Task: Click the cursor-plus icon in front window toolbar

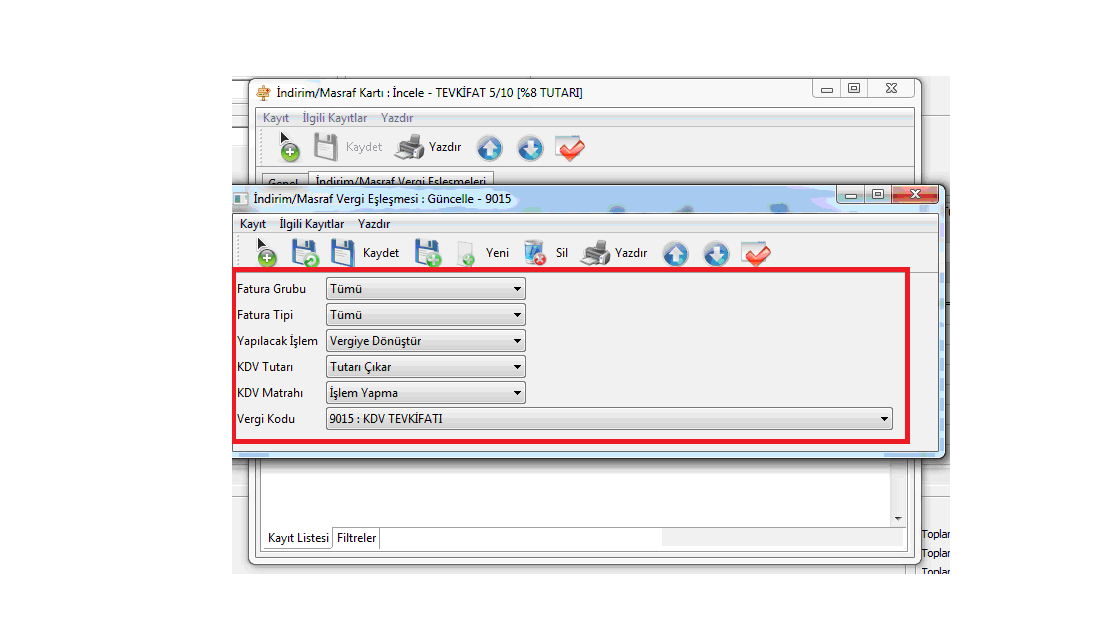Action: pos(265,252)
